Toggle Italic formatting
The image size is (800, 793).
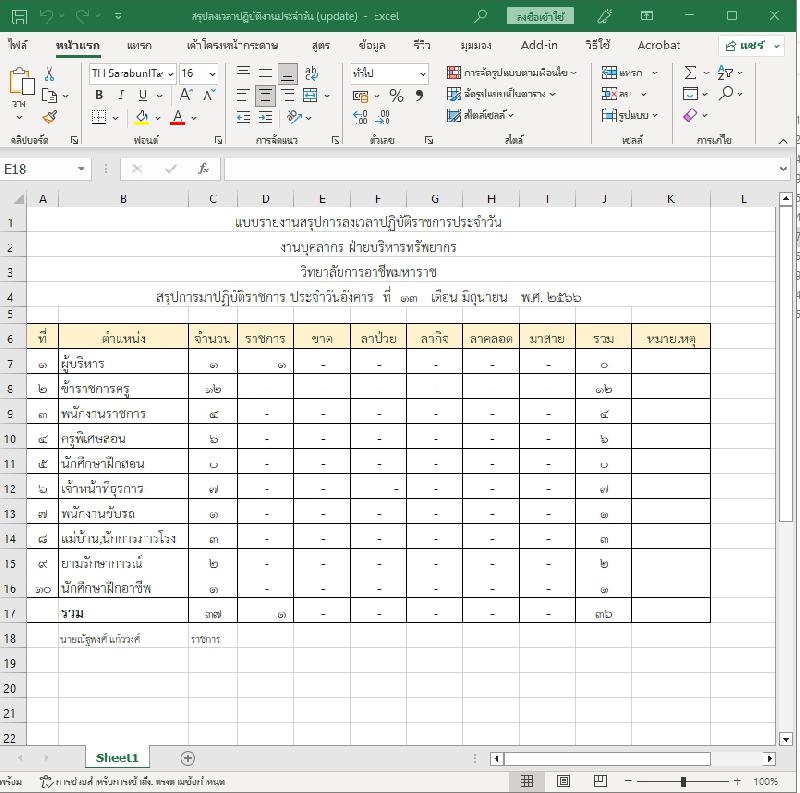(x=121, y=95)
